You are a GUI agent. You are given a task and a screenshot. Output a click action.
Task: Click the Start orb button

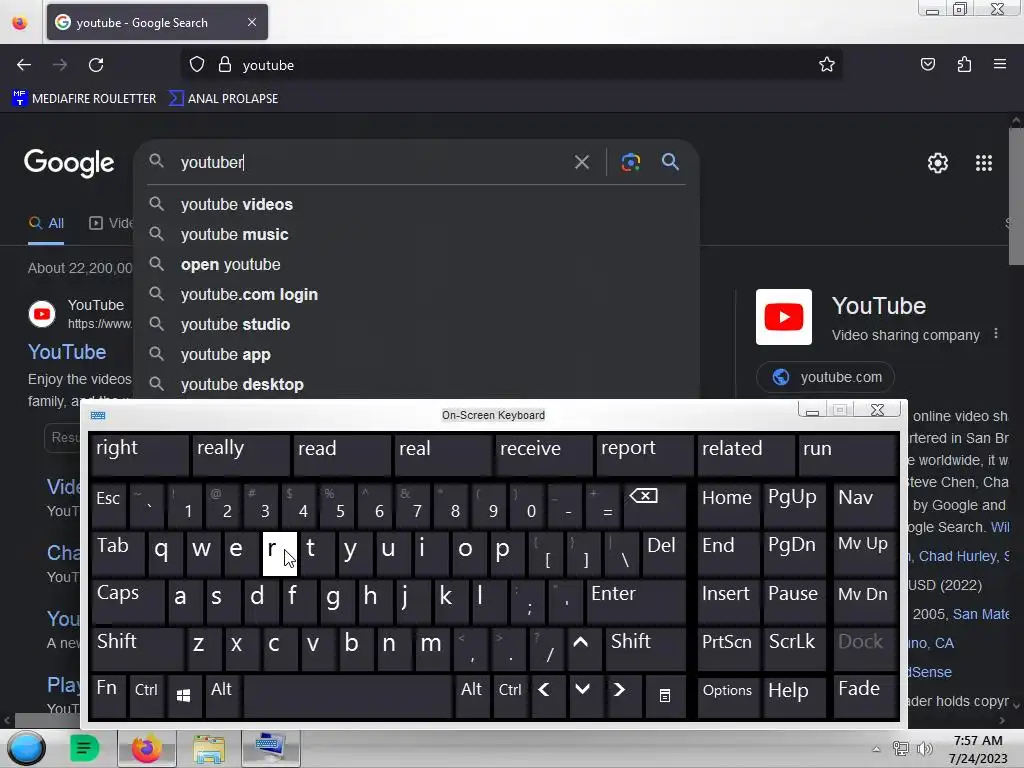26,748
